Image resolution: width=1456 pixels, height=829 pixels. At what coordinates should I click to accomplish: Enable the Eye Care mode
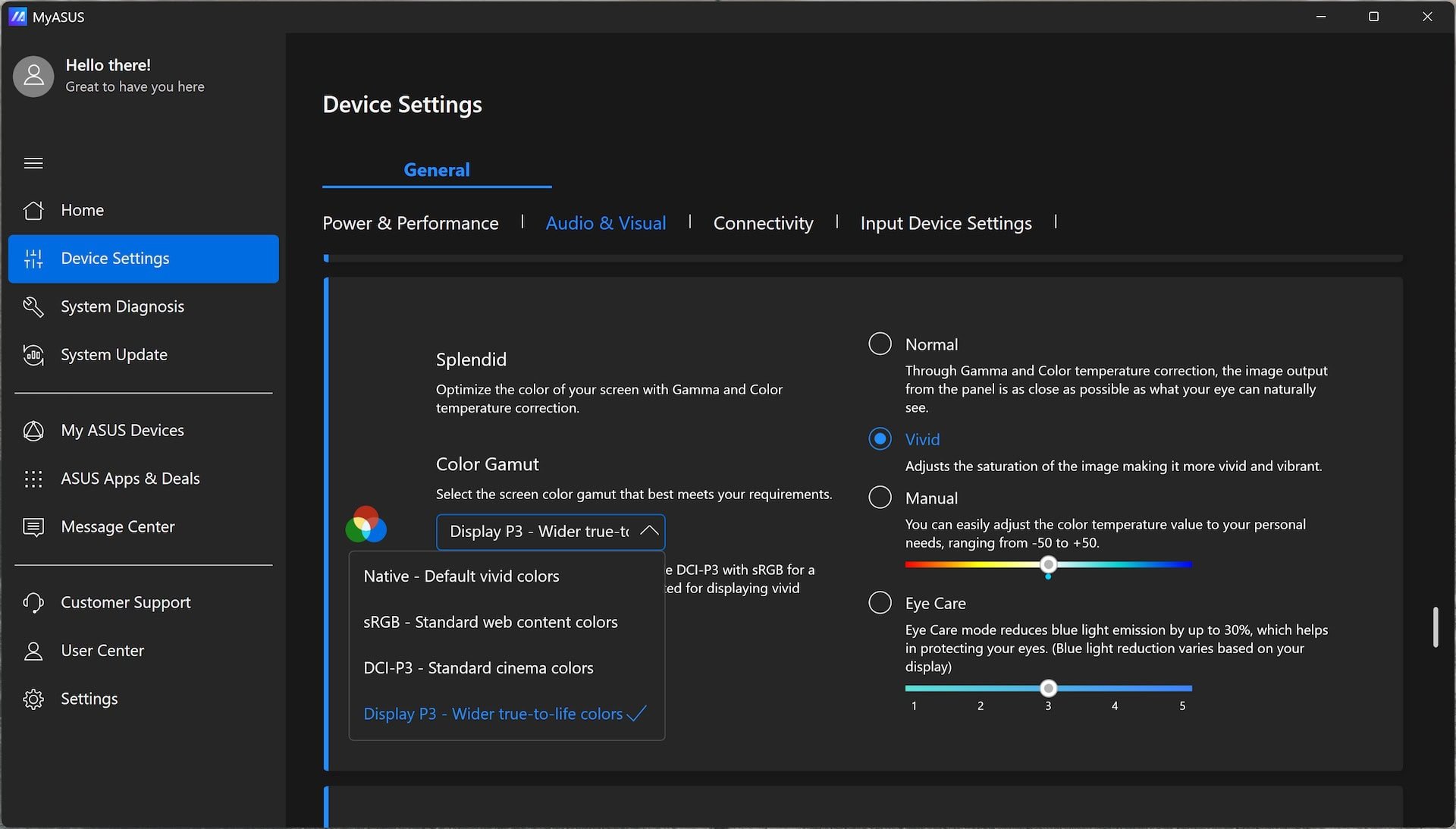pyautogui.click(x=880, y=603)
